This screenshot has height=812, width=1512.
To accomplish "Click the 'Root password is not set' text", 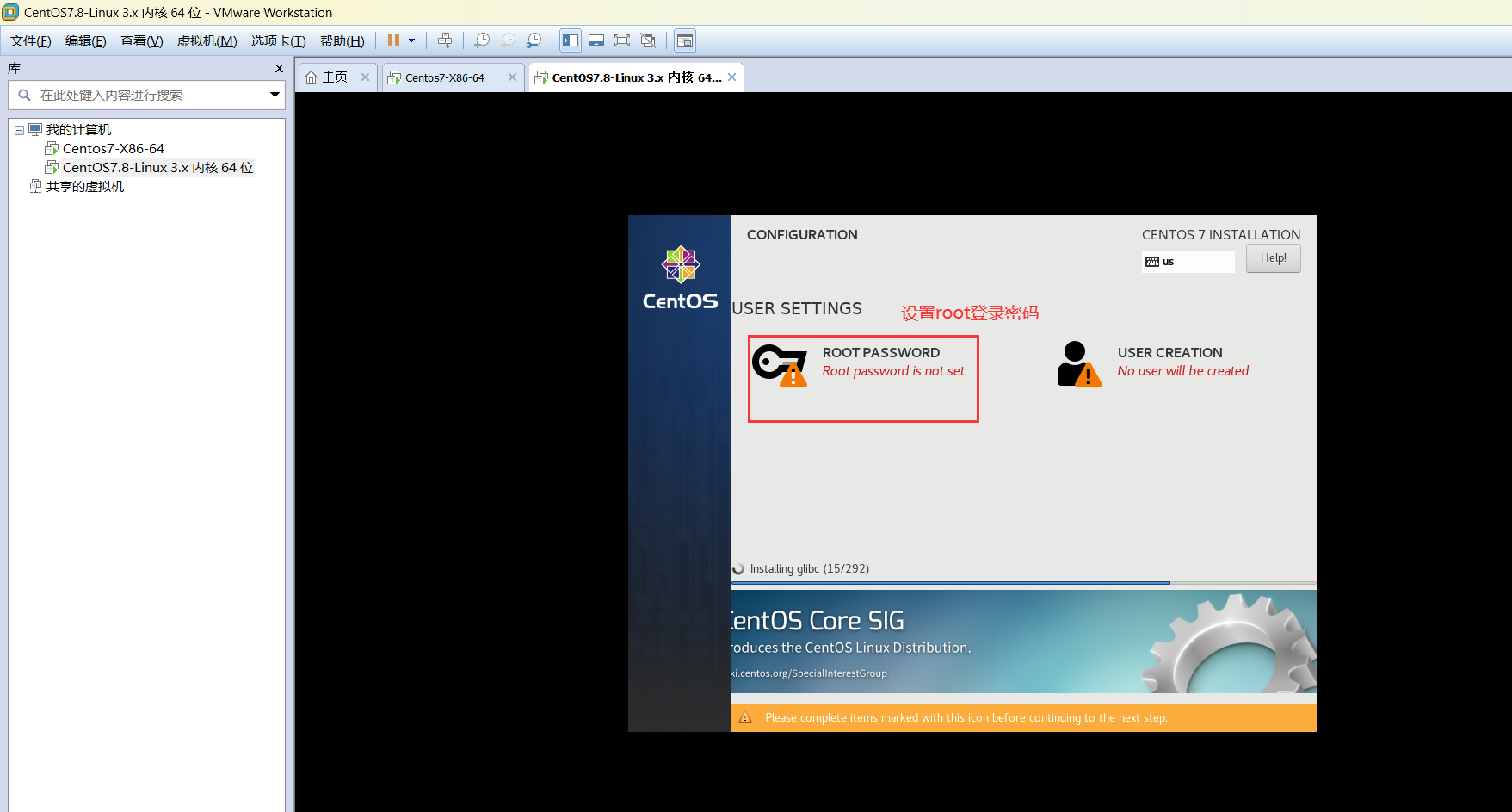I will (893, 371).
